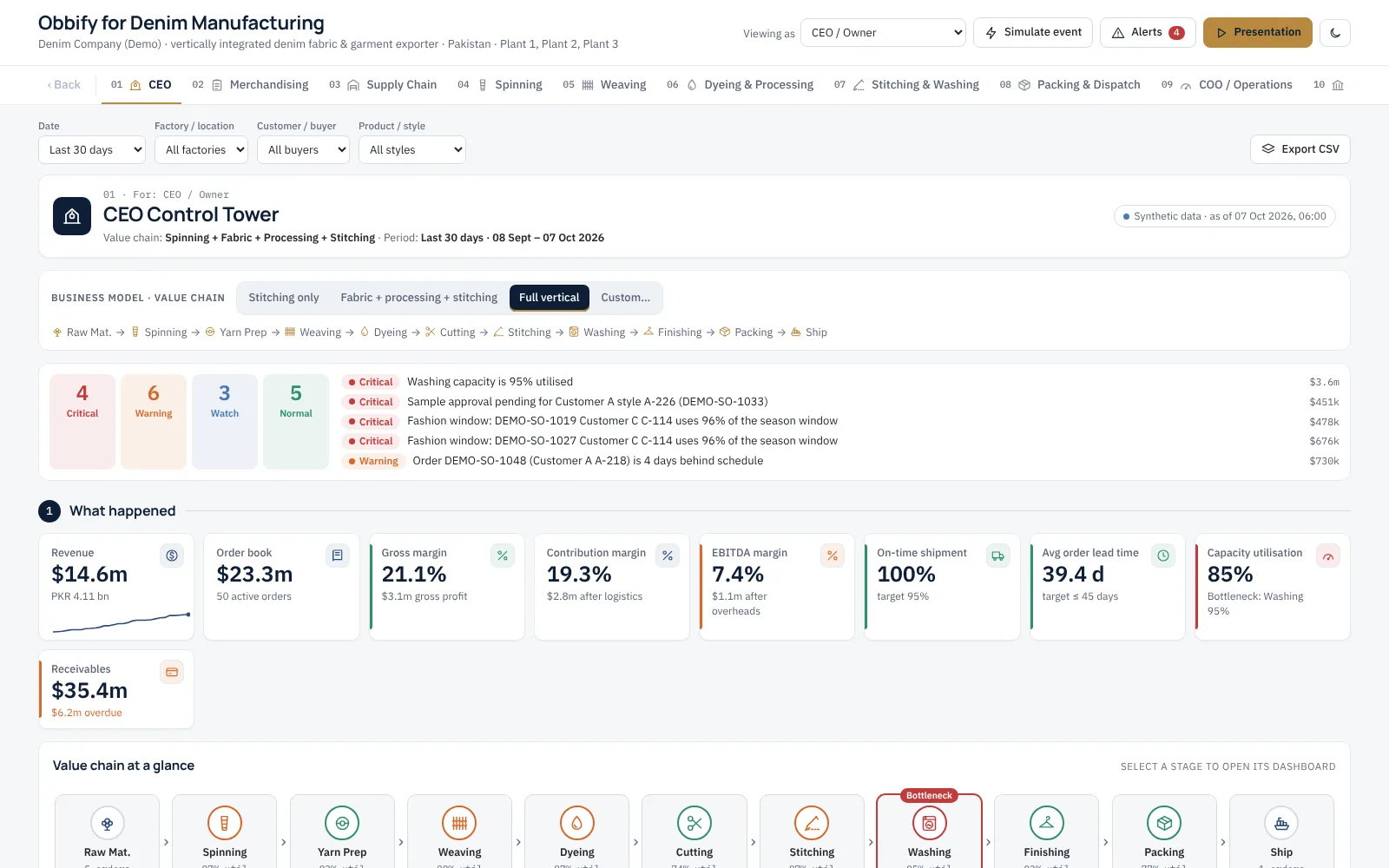1389x868 pixels.
Task: Click the Revenue dollar icon
Action: tap(172, 556)
